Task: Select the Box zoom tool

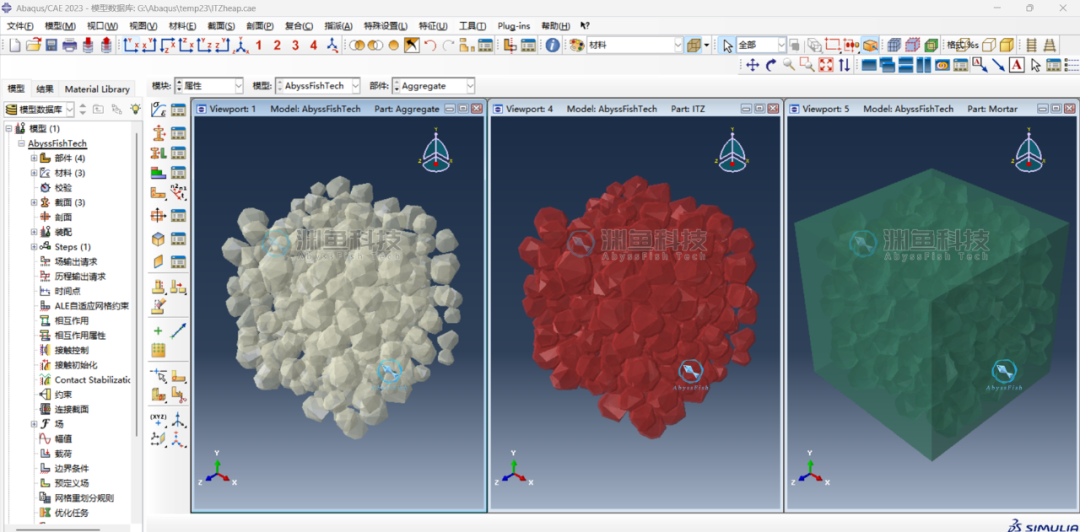Action: [x=807, y=65]
